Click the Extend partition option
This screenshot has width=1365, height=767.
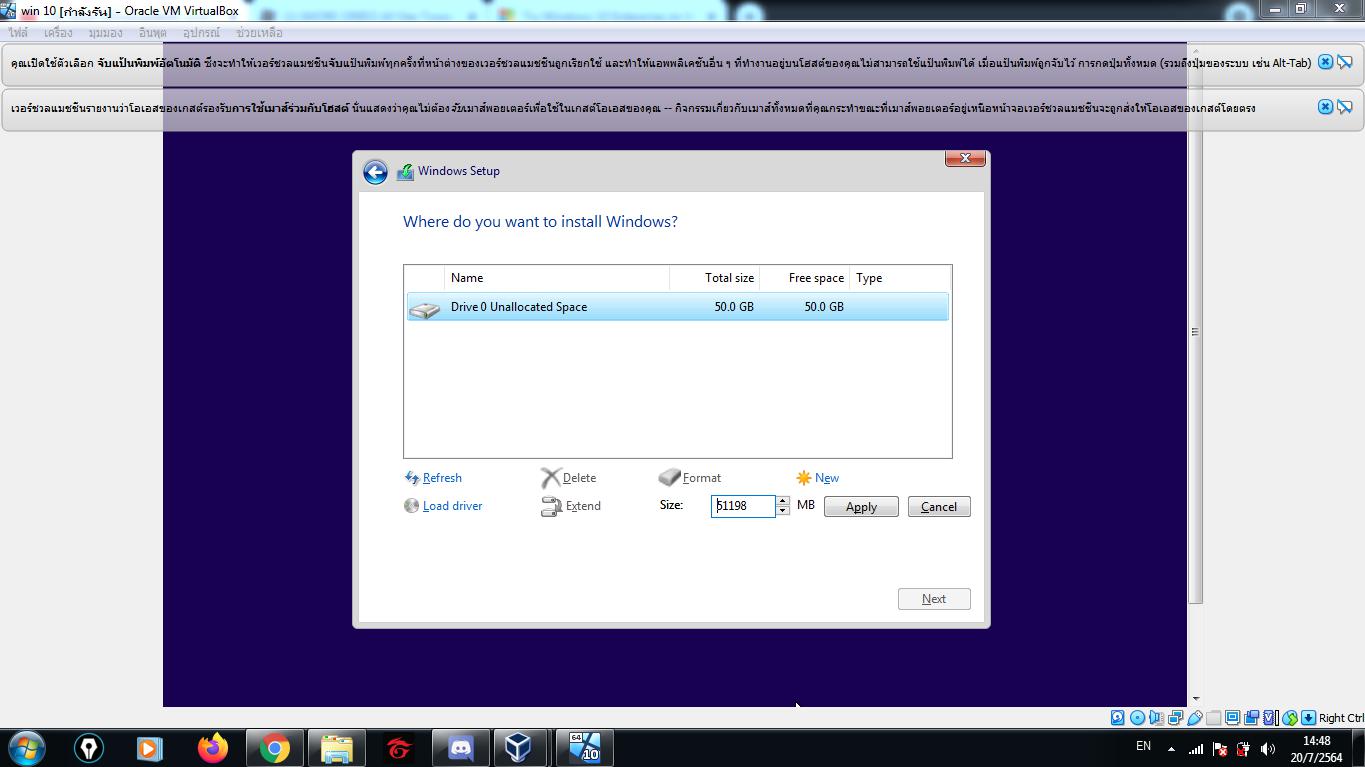tap(571, 506)
